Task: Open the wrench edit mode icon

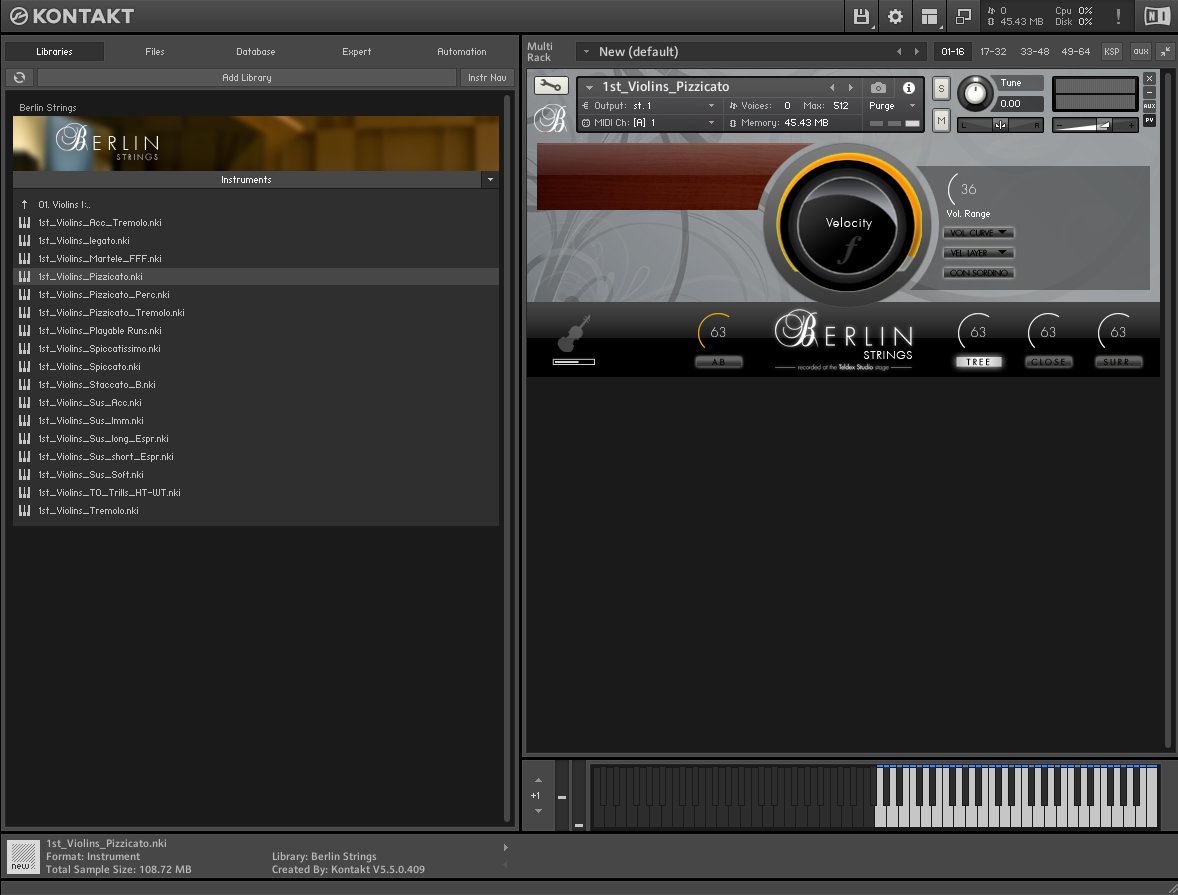Action: point(551,86)
